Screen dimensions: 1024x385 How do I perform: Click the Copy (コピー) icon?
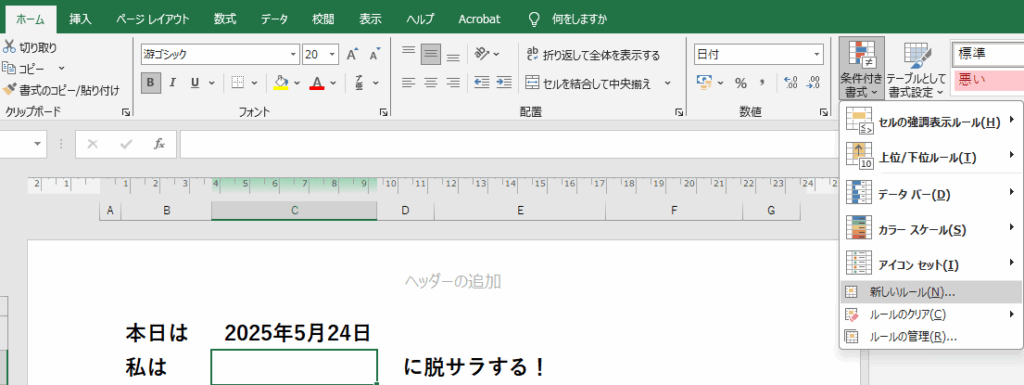(x=9, y=68)
